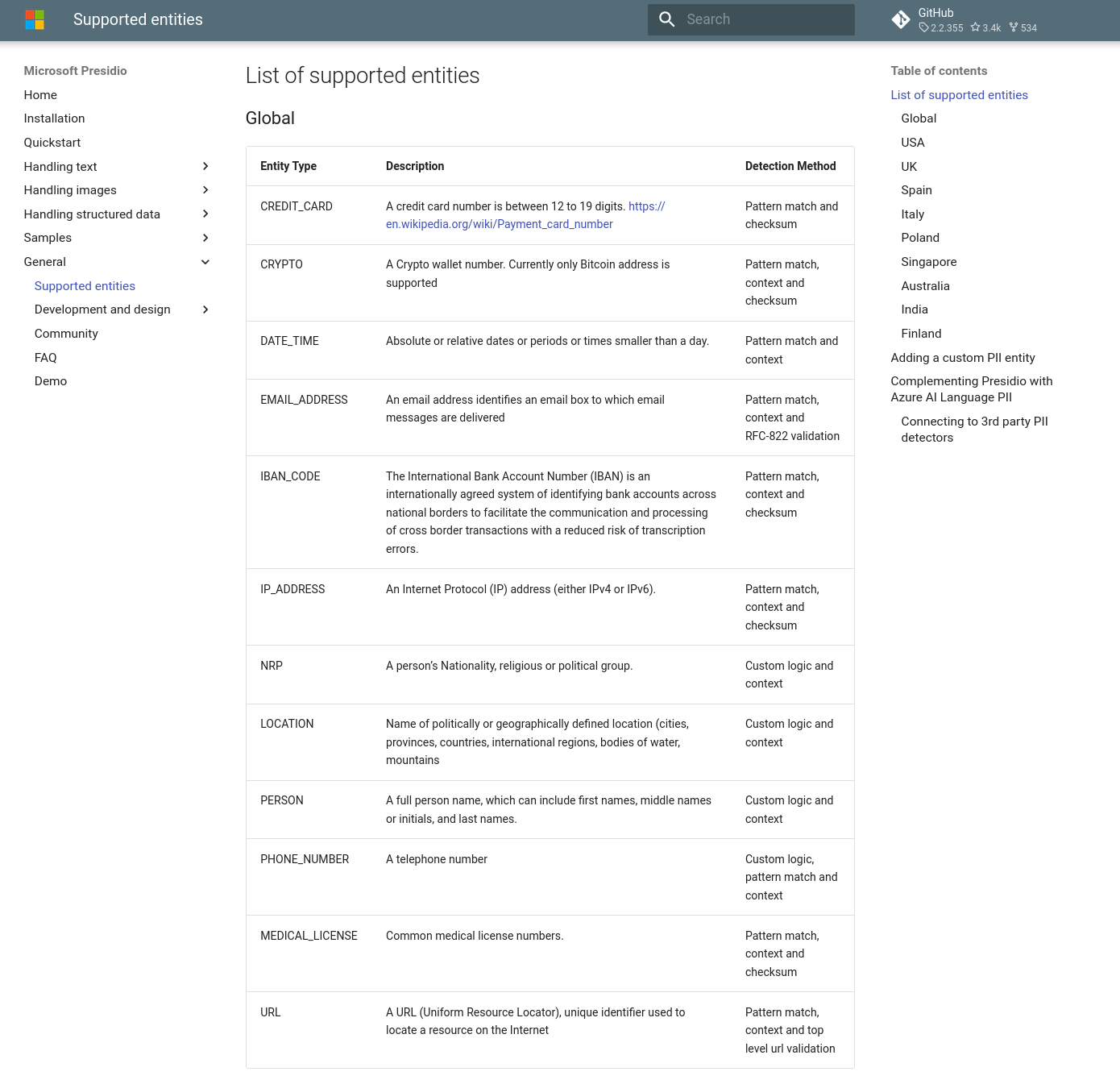Jump to Singapore section in contents
Screen dimensions: 1120x1080
[x=929, y=262]
